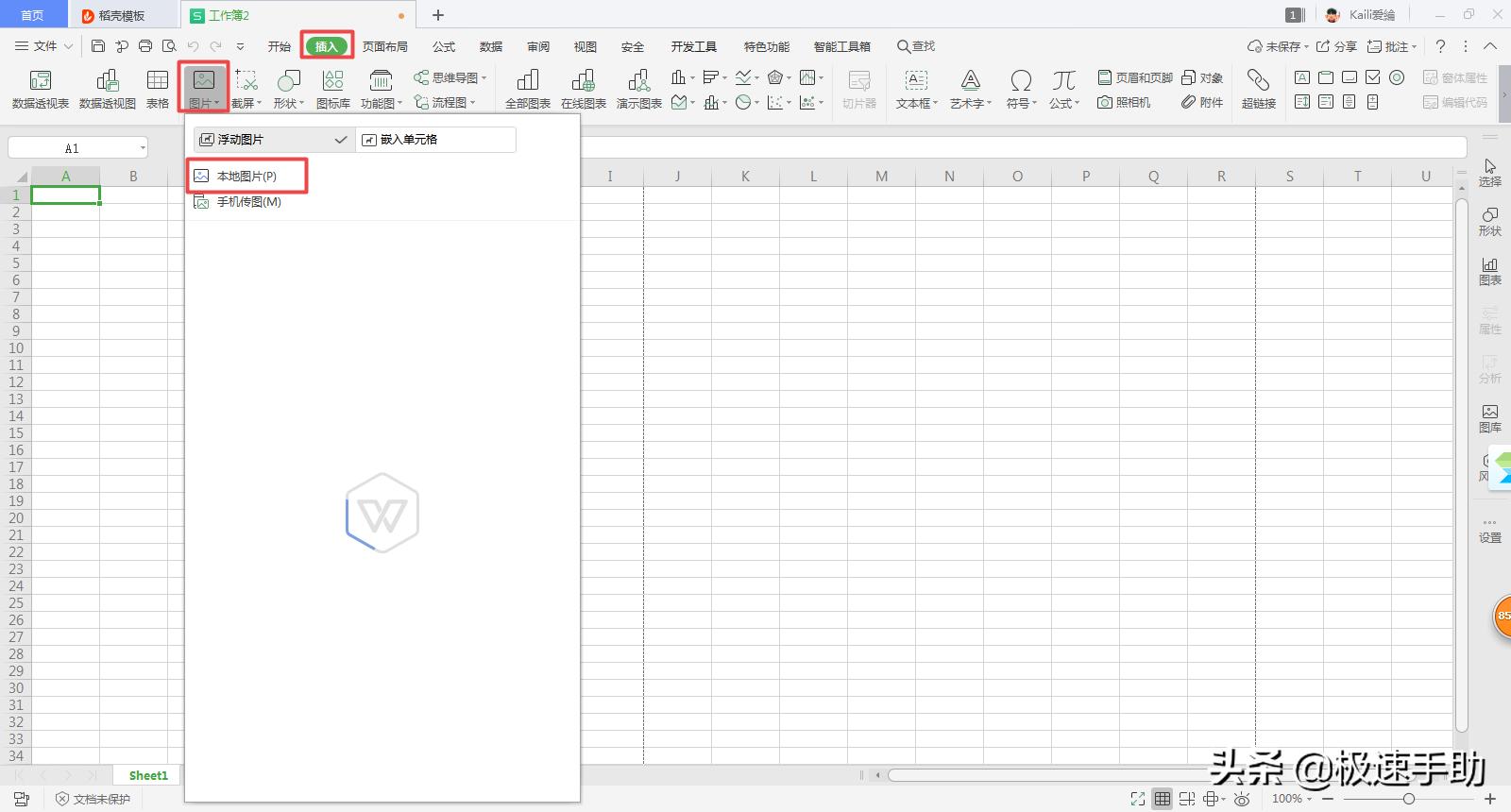Screen dimensions: 1511x812
Task: Select 嵌入单元格 embed in cell option
Action: pyautogui.click(x=435, y=140)
